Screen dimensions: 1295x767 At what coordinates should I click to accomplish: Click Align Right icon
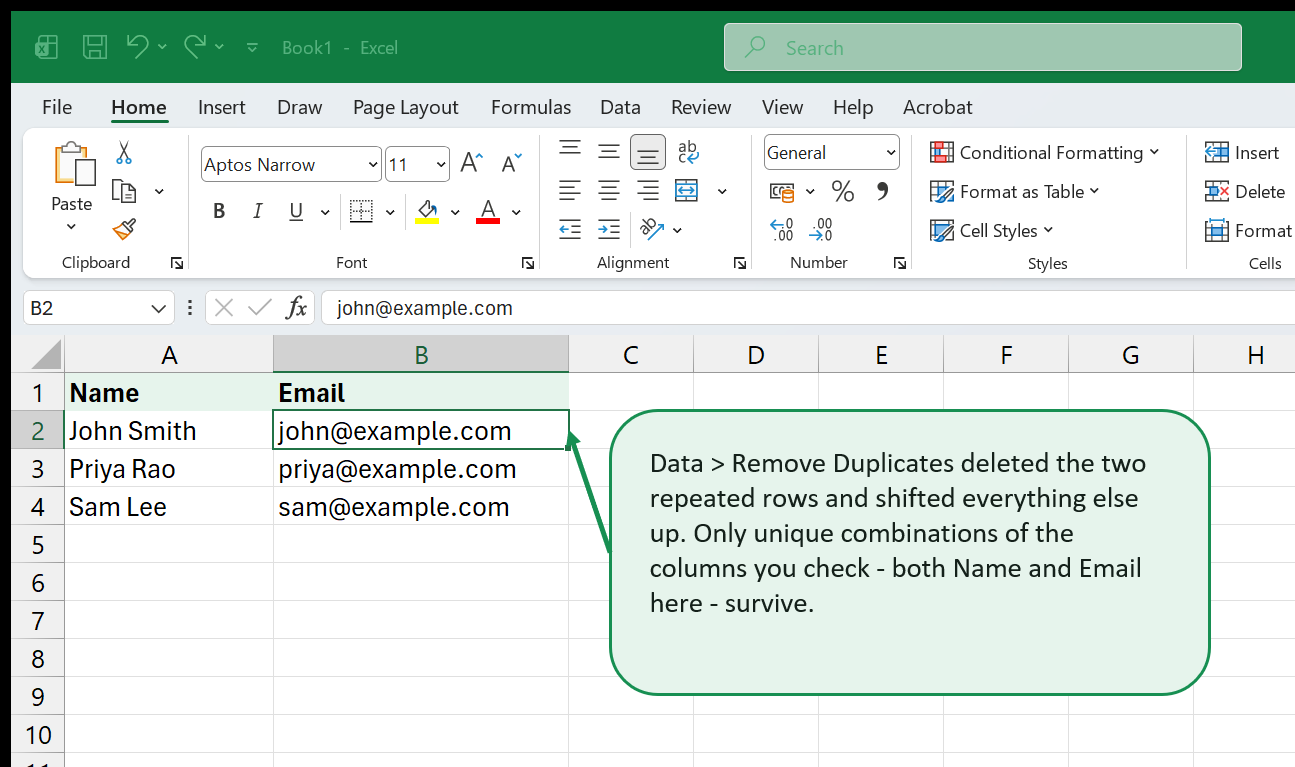point(648,190)
